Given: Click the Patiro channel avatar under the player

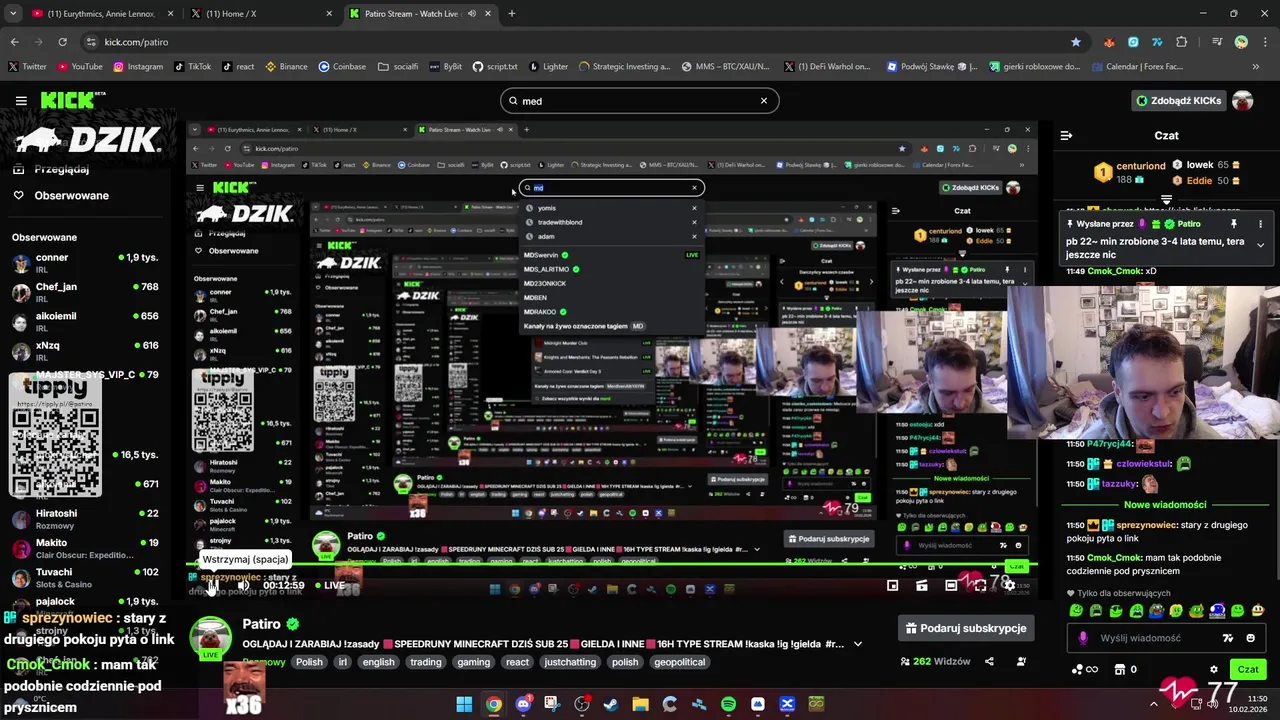Looking at the screenshot, I should (x=211, y=636).
